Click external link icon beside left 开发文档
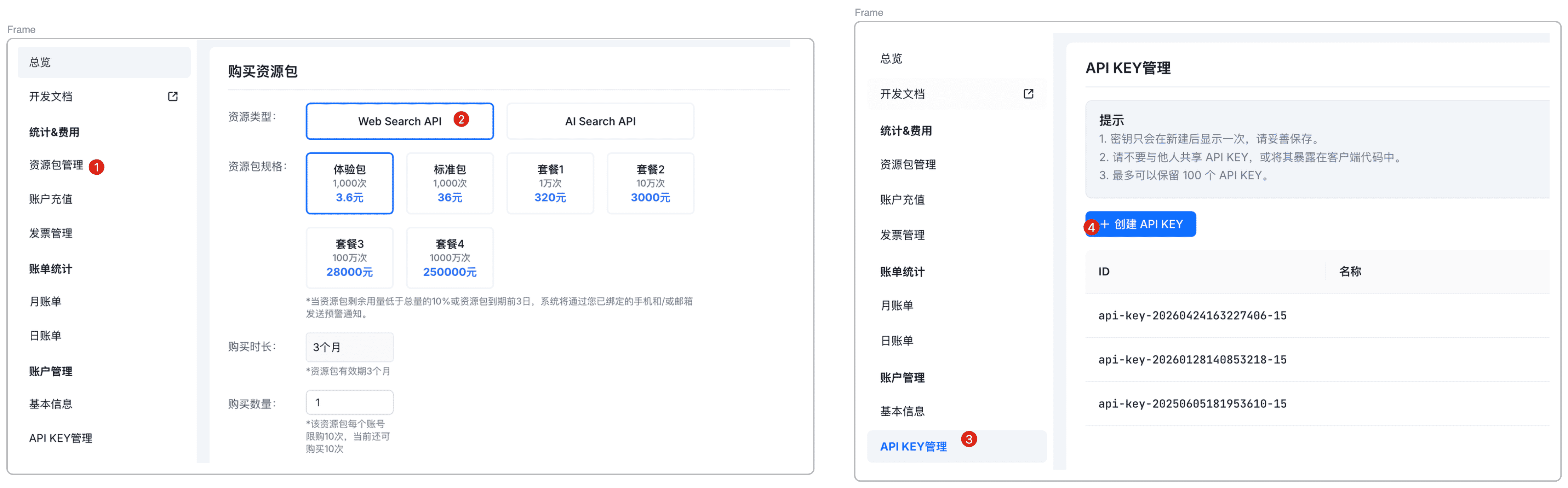The height and width of the screenshot is (488, 1568). coord(173,96)
